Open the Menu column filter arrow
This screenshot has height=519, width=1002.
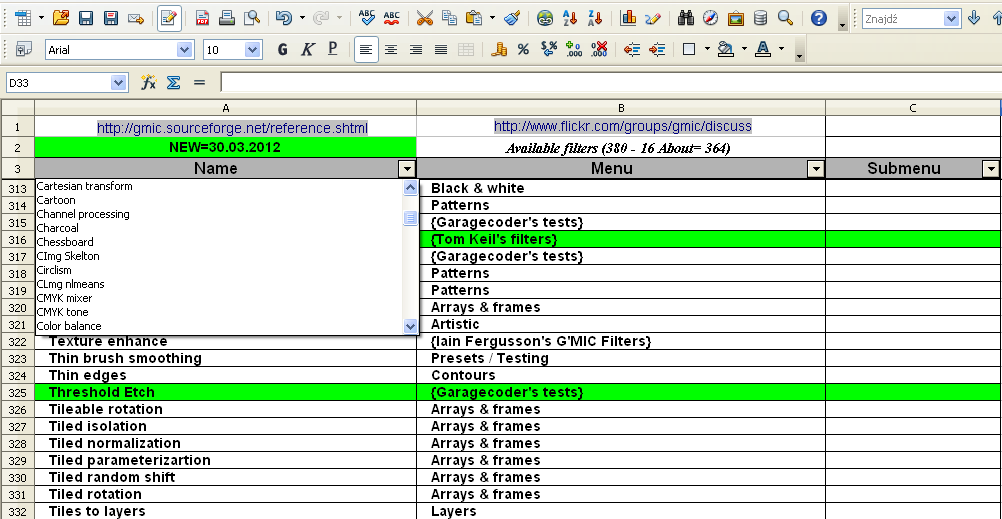(x=815, y=169)
